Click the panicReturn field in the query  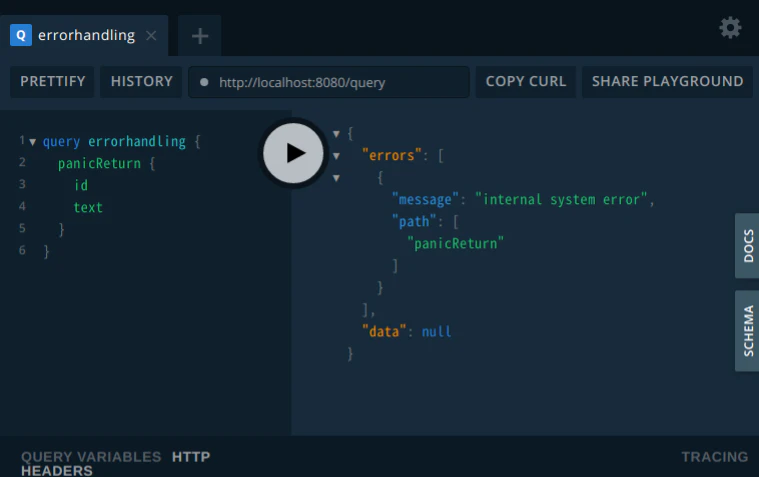coord(99,164)
